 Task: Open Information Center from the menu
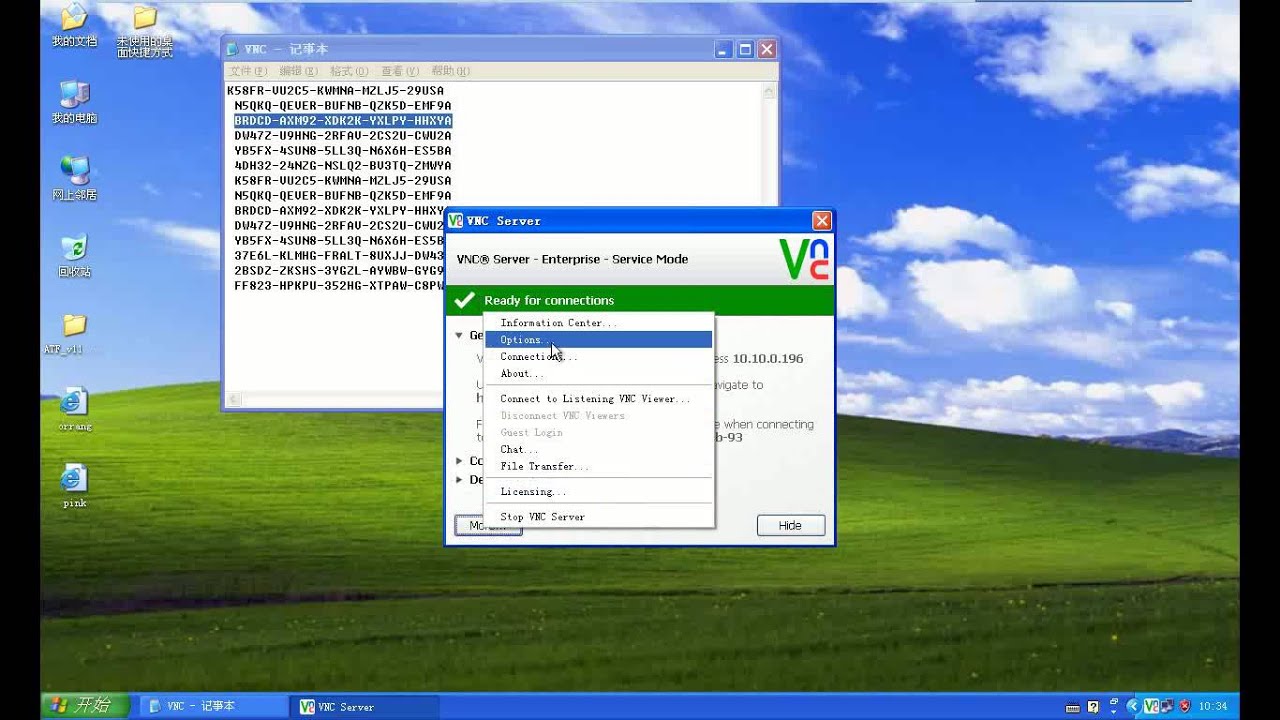click(x=598, y=323)
